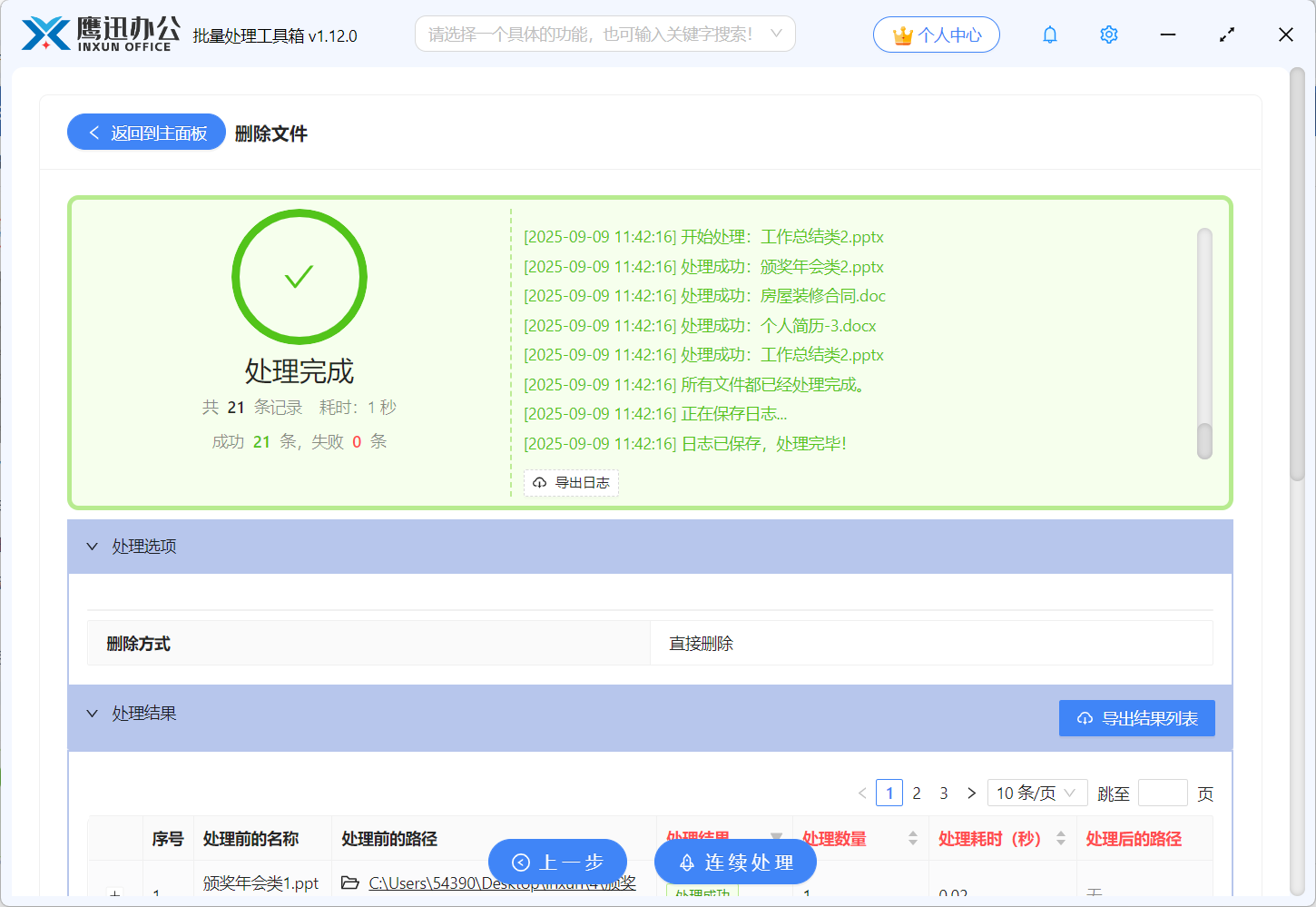Click the log panel scrollbar thumb
The width and height of the screenshot is (1316, 907).
coord(1205,441)
